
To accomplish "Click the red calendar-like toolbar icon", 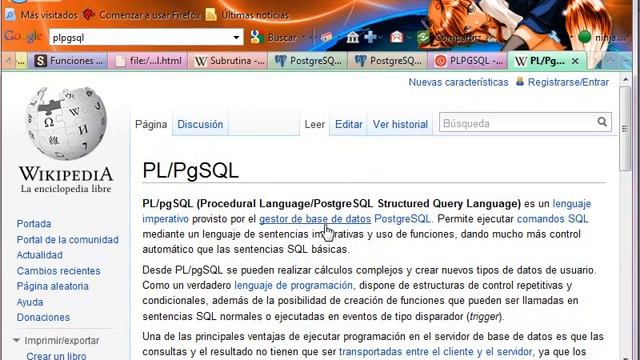I will click(x=326, y=38).
